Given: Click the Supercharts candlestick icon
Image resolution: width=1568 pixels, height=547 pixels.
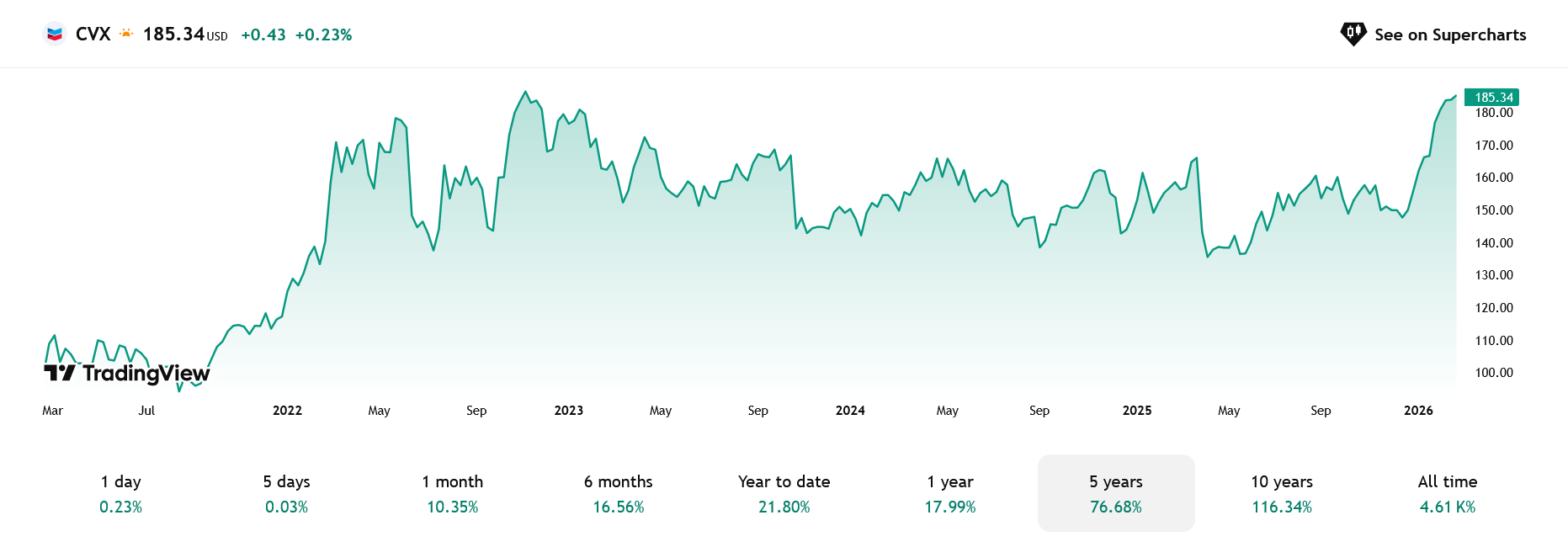Looking at the screenshot, I should (x=1353, y=34).
